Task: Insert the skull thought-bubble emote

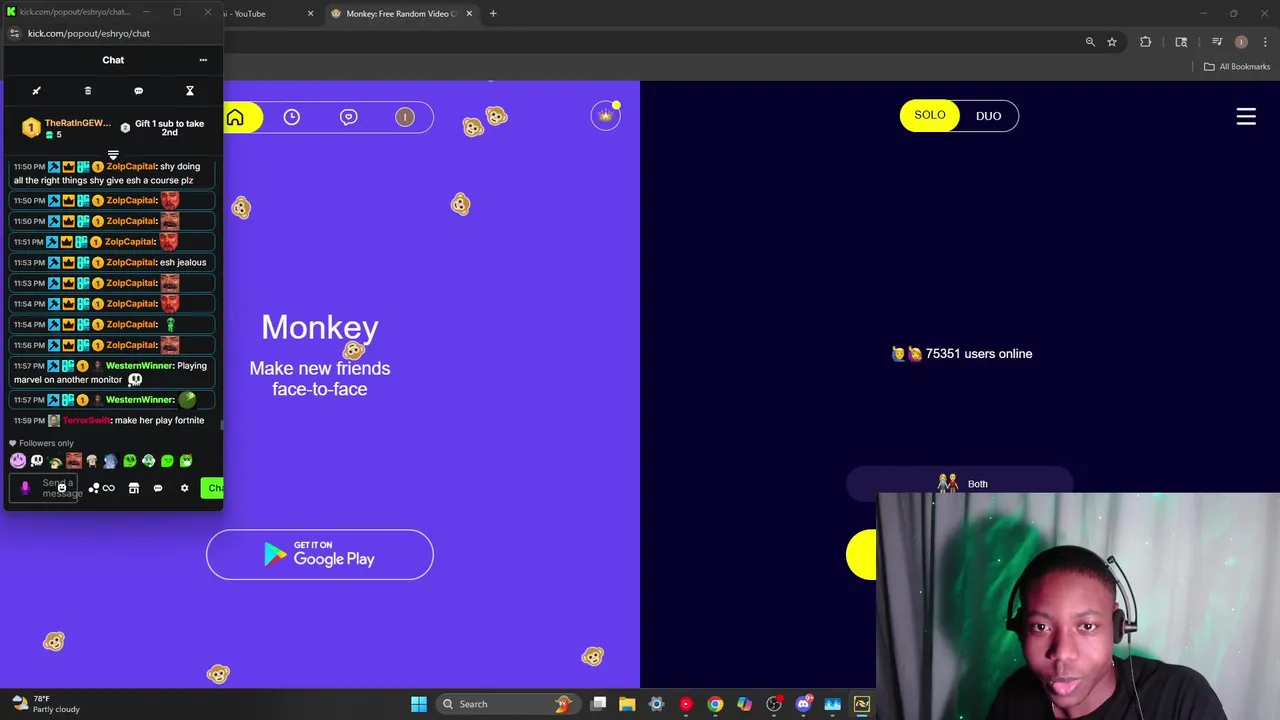Action: pos(37,461)
